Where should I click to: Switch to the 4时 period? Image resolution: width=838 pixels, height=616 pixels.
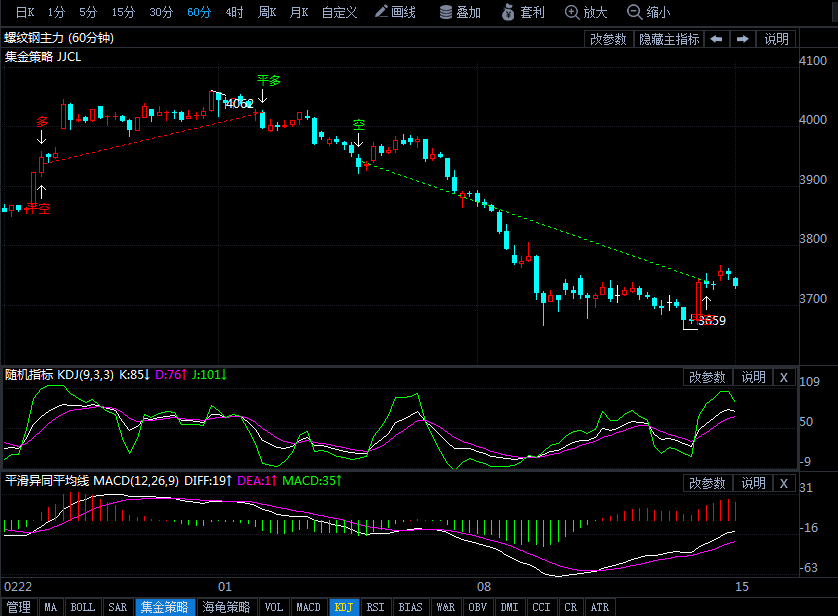coord(234,12)
